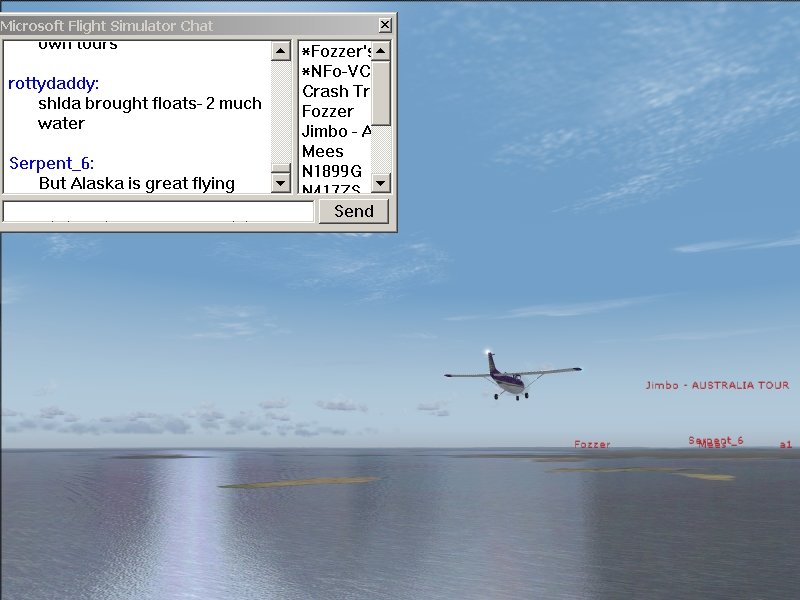
Task: Click chat history scroll down arrow
Action: click(281, 183)
